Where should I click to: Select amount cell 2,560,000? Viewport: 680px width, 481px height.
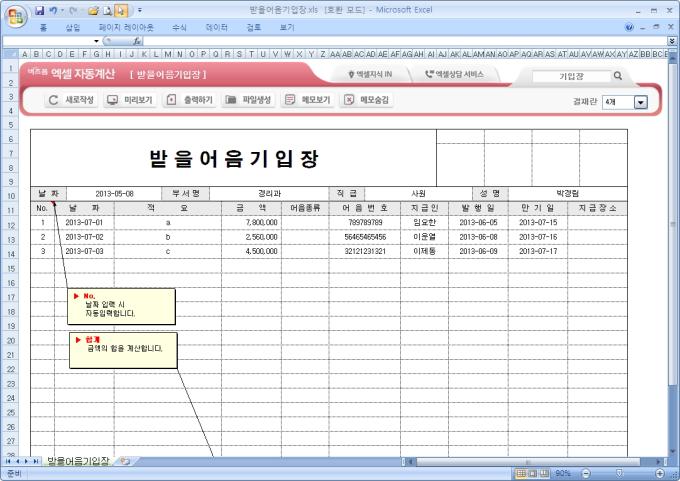(252, 237)
